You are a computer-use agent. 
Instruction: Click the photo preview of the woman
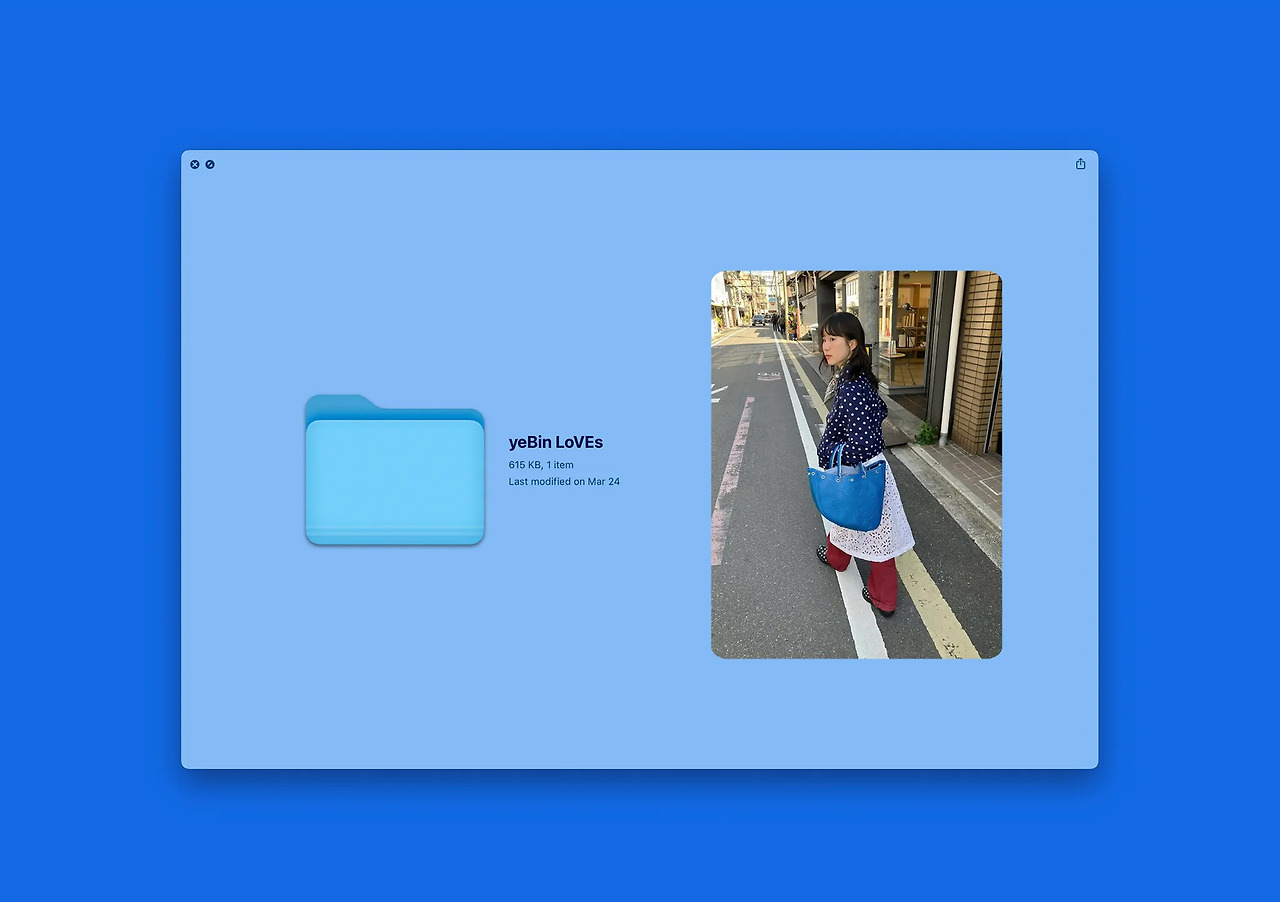point(856,464)
